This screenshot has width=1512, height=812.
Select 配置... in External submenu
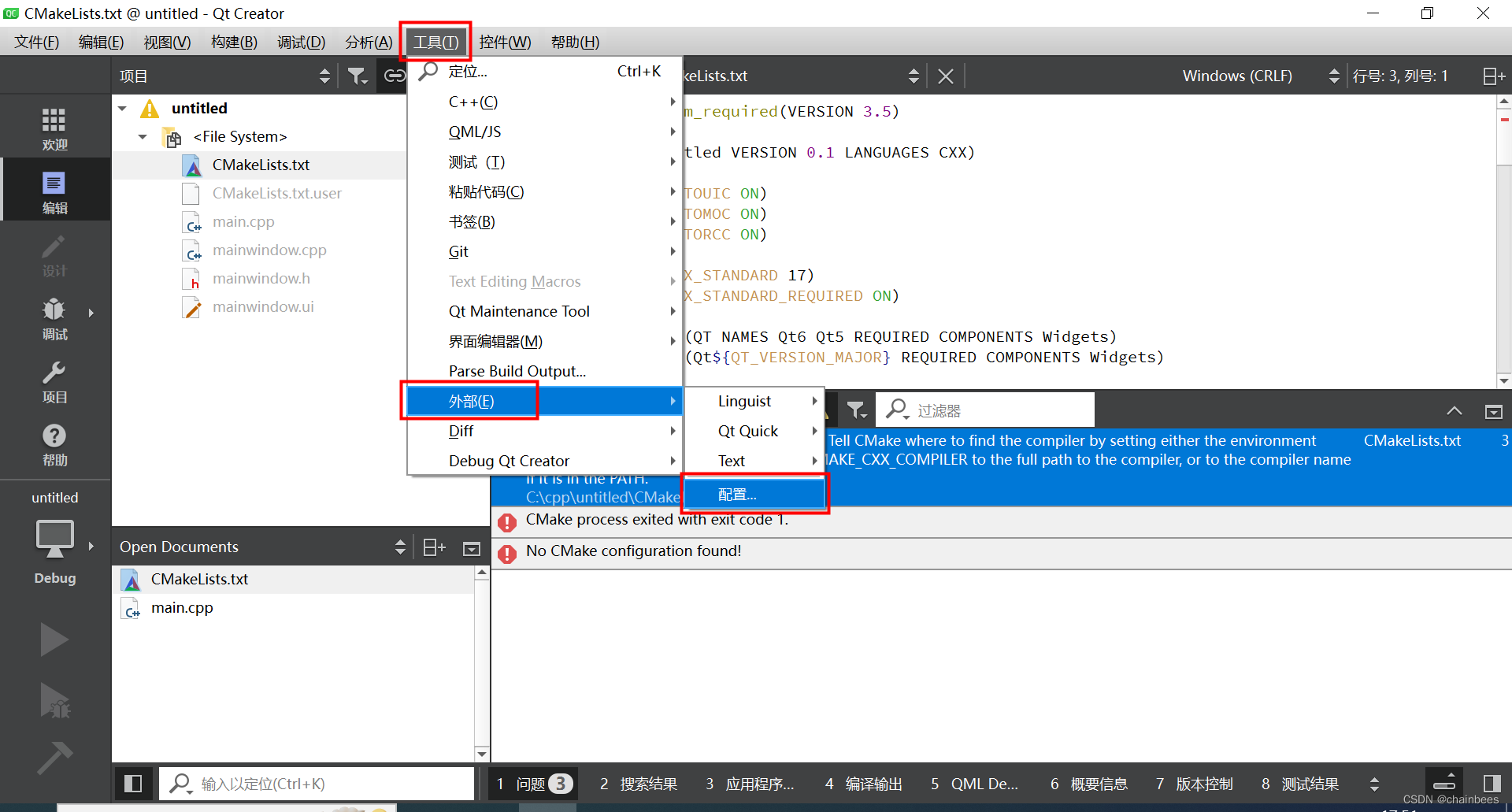pyautogui.click(x=754, y=495)
